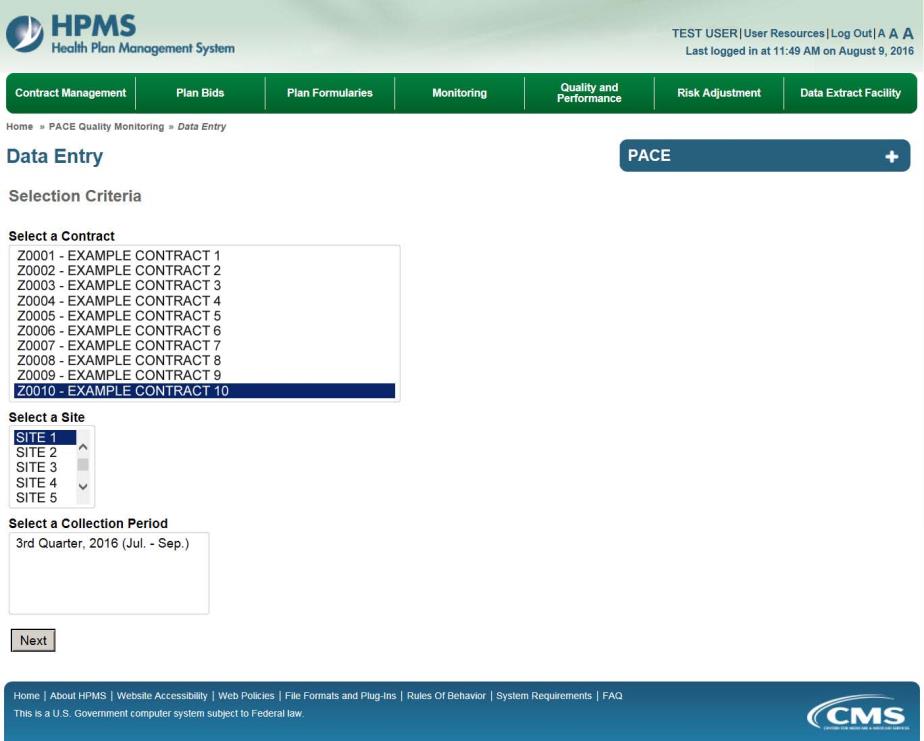Select Z0008 - EXAMPLE CONTRACT 8
The image size is (924, 741).
(x=204, y=360)
